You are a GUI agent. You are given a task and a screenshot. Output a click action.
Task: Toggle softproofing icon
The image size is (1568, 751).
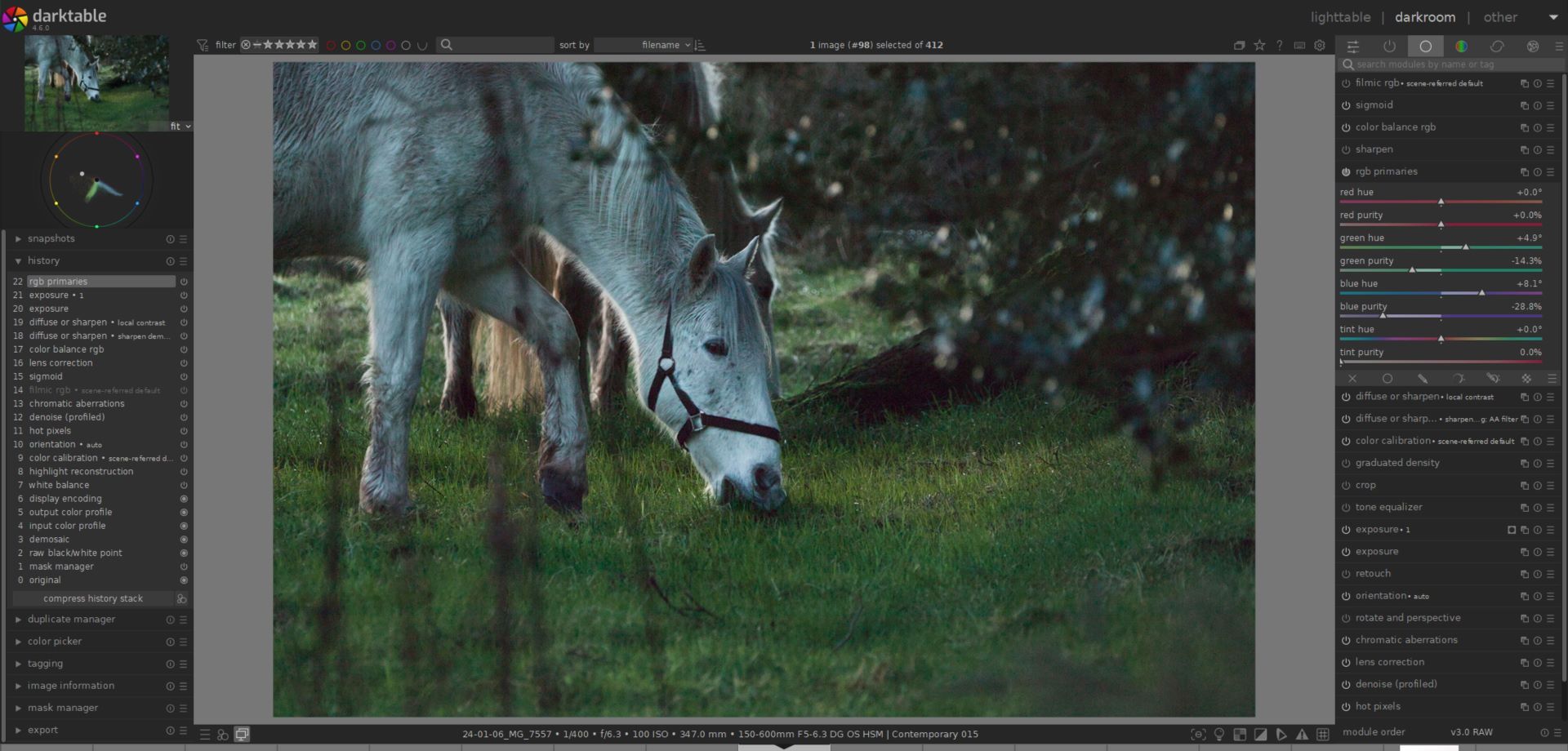(1281, 735)
